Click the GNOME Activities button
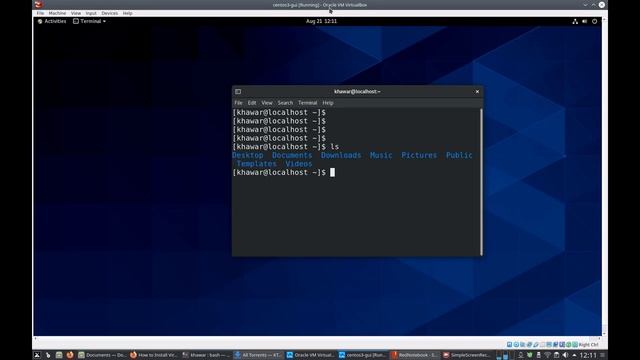Image resolution: width=640 pixels, height=360 pixels. point(52,21)
